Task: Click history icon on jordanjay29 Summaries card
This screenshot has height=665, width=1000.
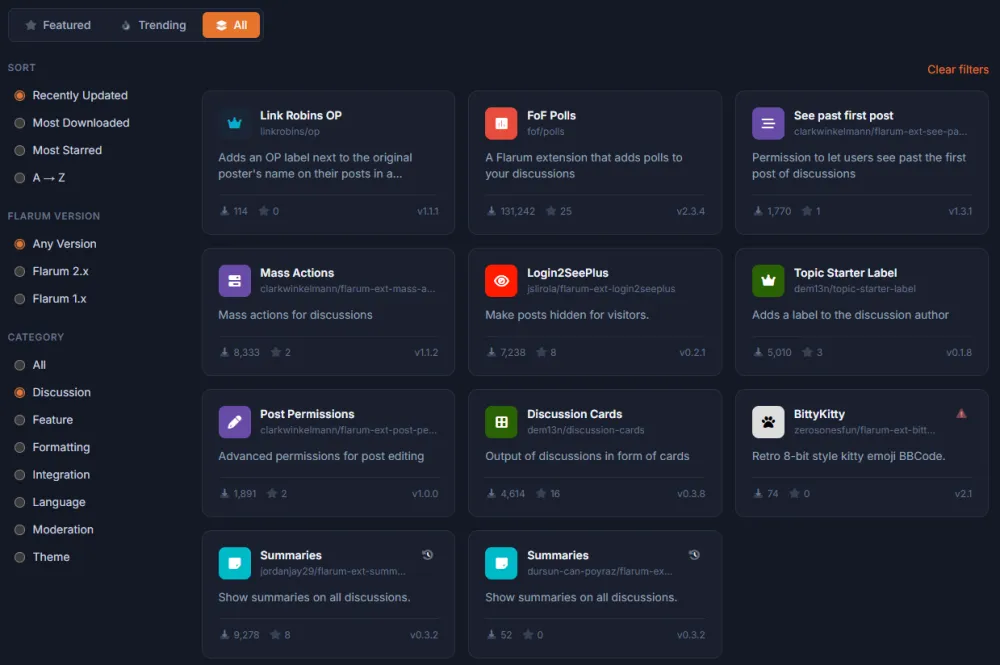Action: [427, 555]
